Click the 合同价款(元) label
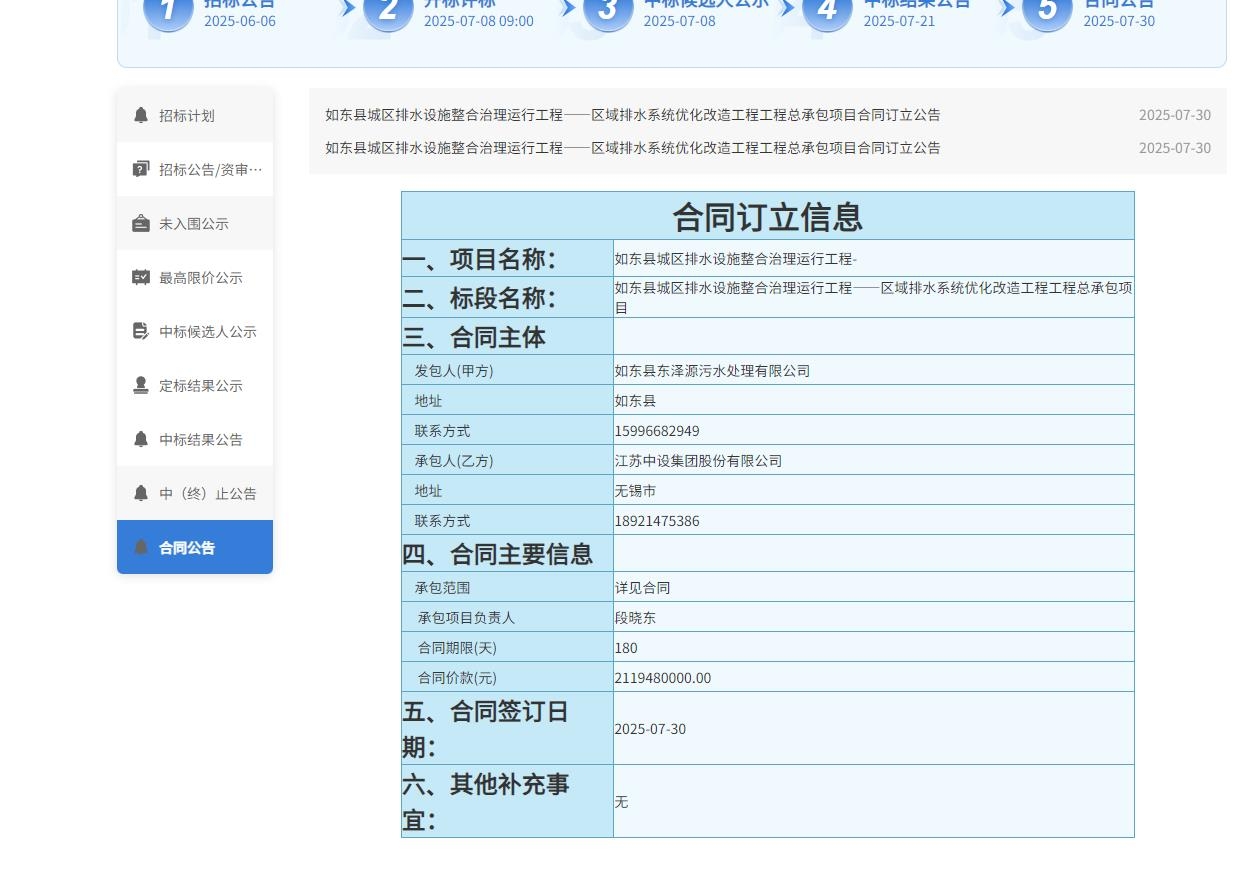Image resolution: width=1260 pixels, height=876 pixels. point(457,678)
